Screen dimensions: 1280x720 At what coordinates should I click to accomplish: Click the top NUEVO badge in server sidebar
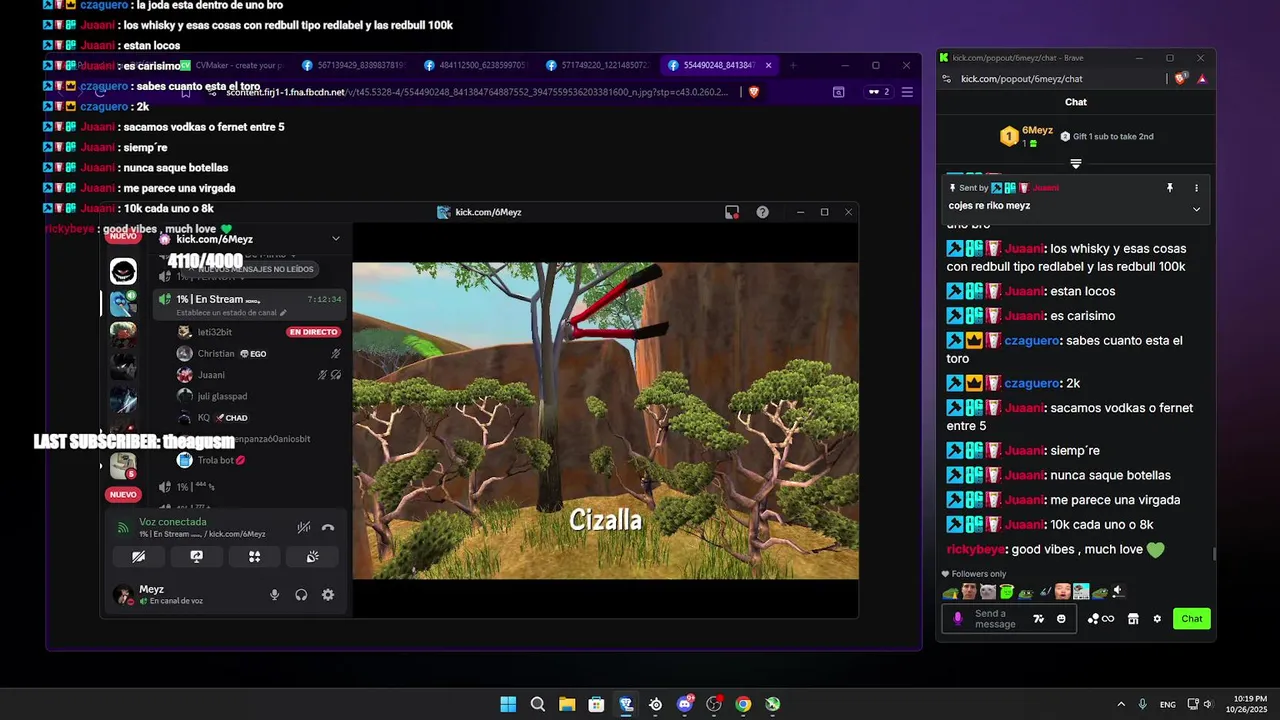pos(123,237)
